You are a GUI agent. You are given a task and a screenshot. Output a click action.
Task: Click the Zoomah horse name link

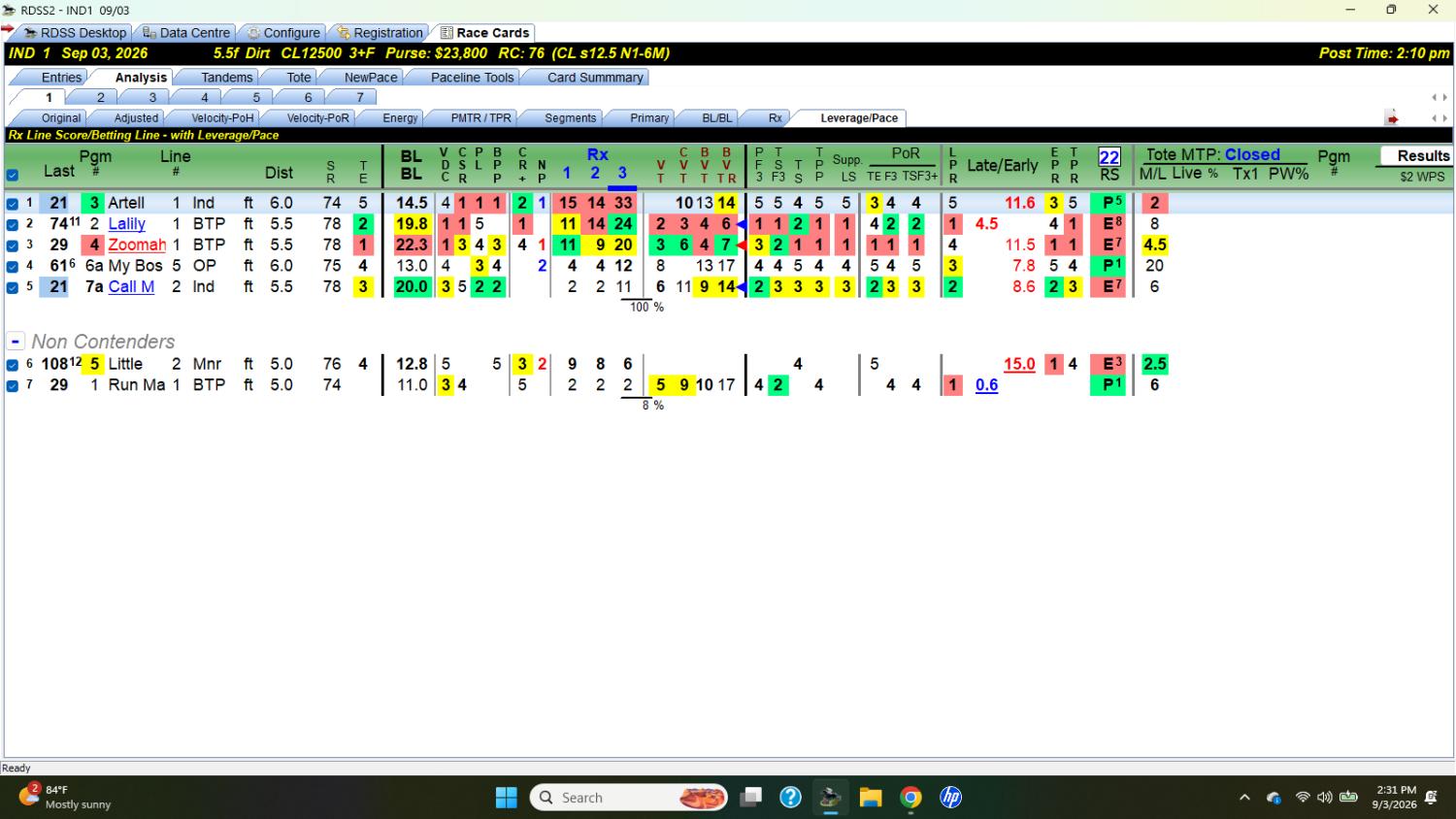click(x=137, y=246)
